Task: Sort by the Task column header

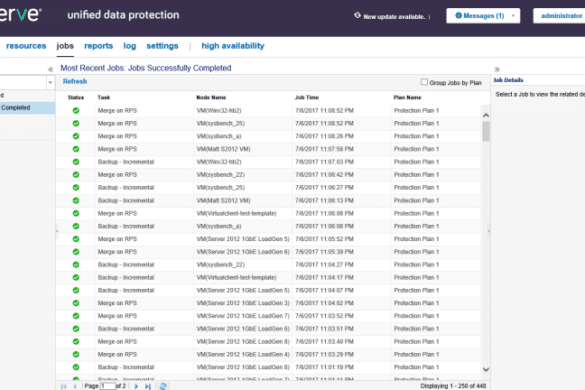Action: [104, 97]
